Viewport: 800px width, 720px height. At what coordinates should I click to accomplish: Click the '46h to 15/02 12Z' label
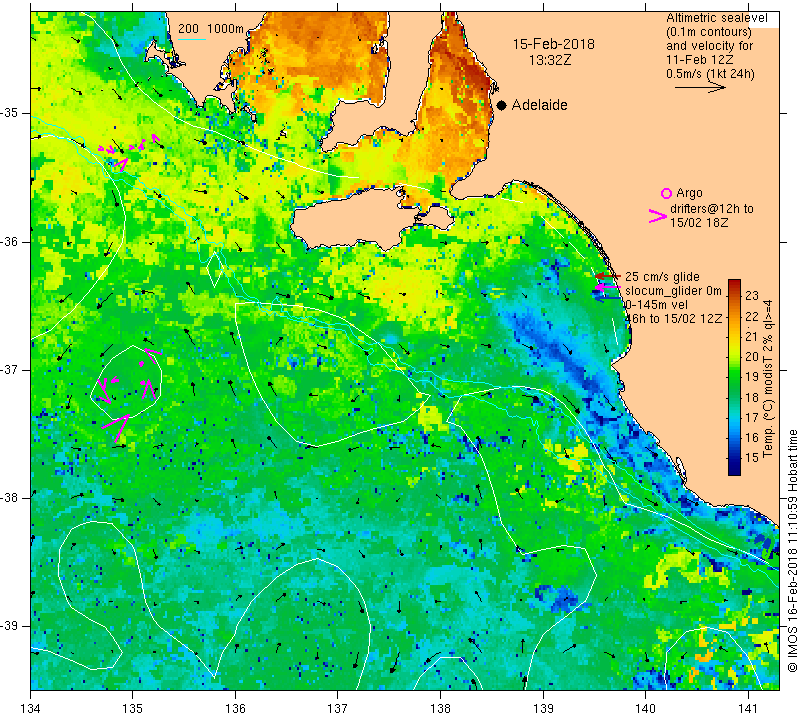coord(674,318)
